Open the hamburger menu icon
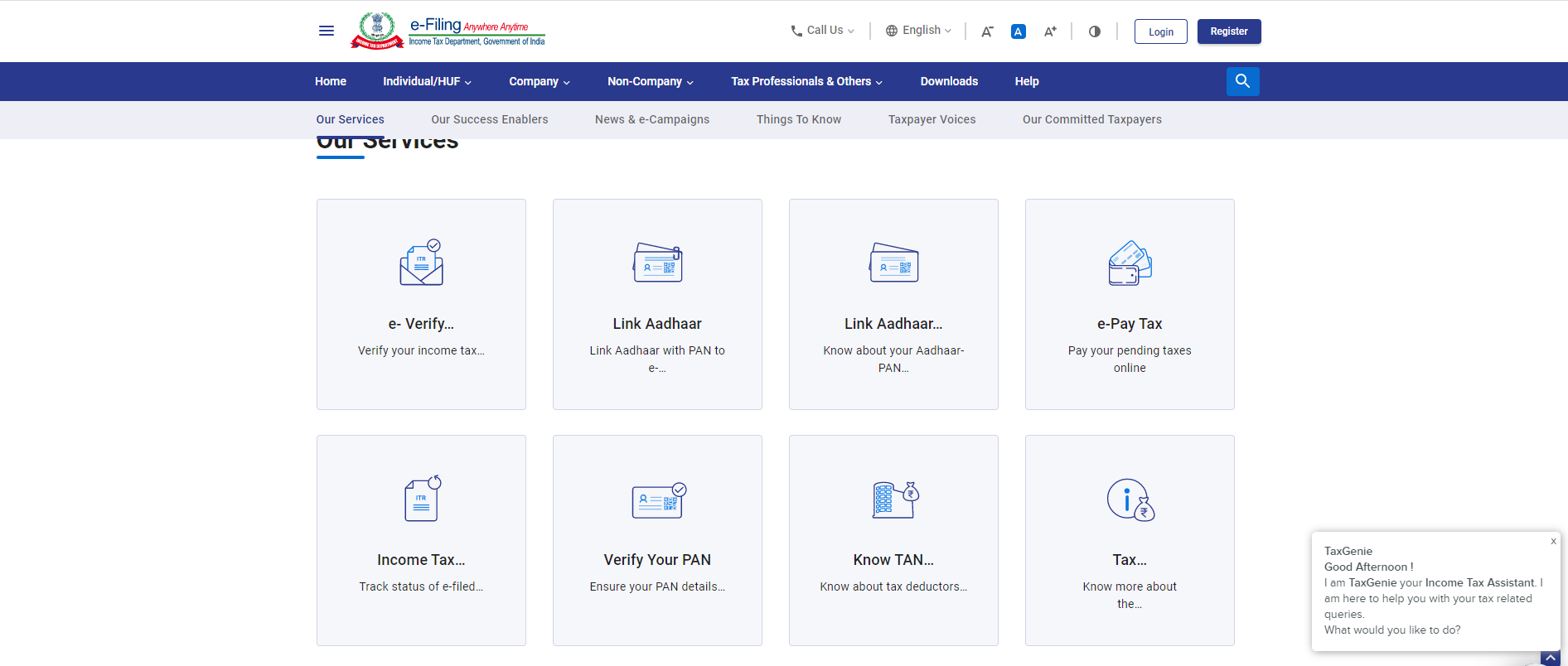This screenshot has width=1568, height=666. click(327, 31)
